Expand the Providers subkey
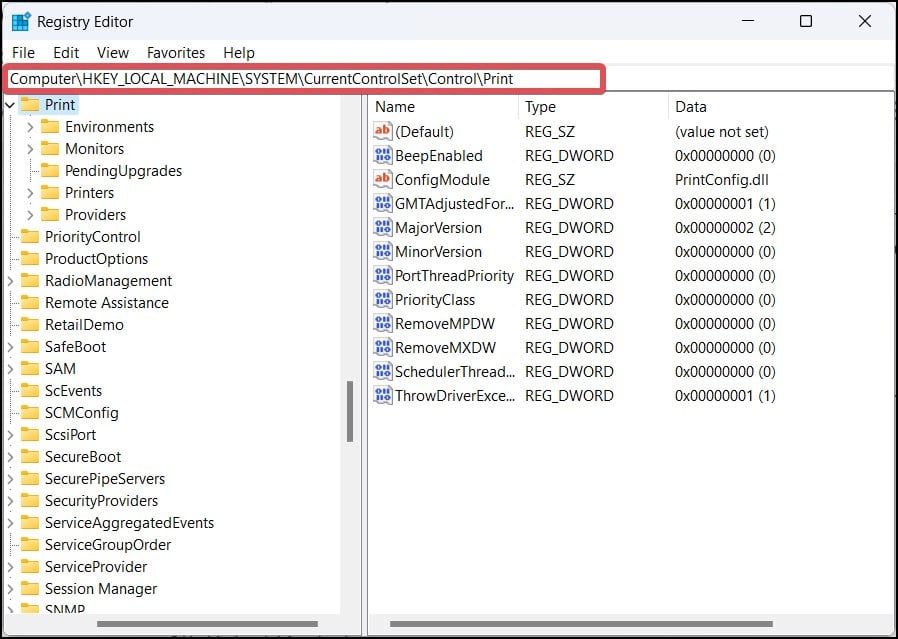Viewport: 898px width, 639px height. point(30,215)
